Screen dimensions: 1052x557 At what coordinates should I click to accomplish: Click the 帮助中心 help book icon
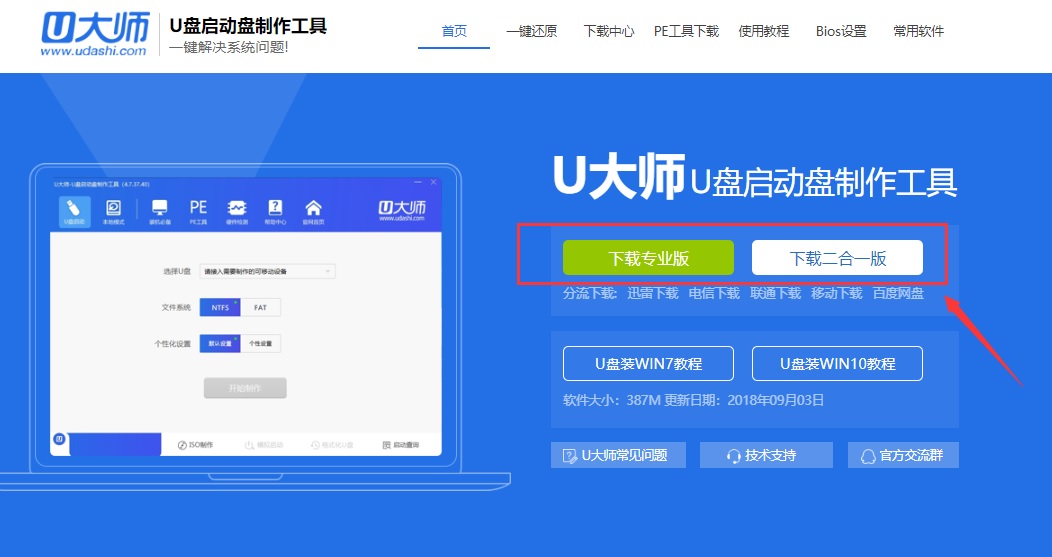click(274, 210)
